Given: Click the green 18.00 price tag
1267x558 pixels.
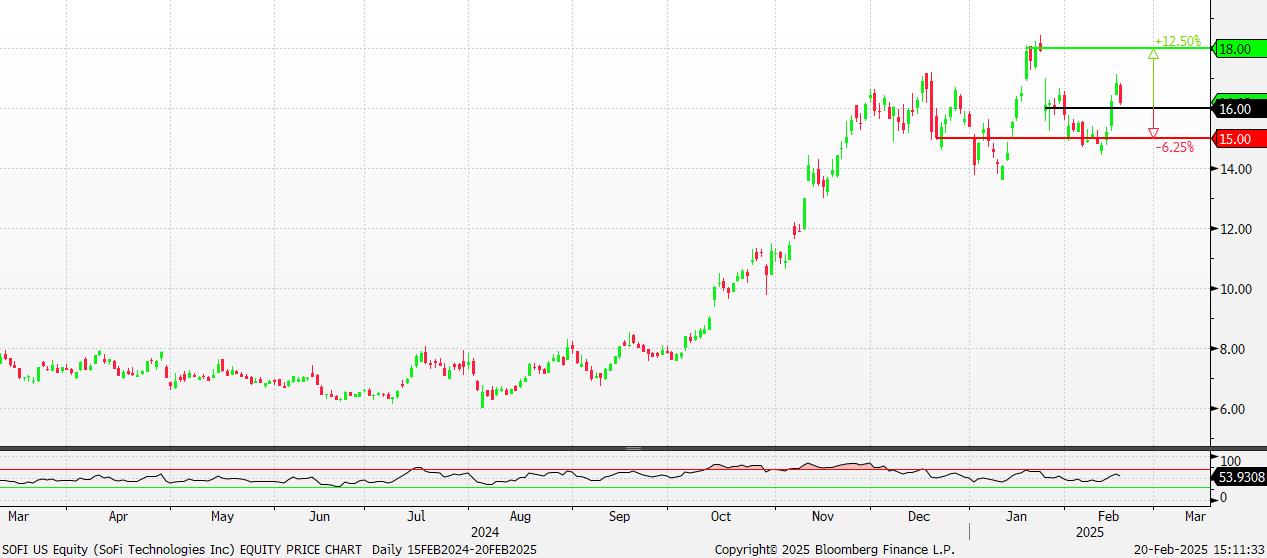Looking at the screenshot, I should pyautogui.click(x=1238, y=48).
